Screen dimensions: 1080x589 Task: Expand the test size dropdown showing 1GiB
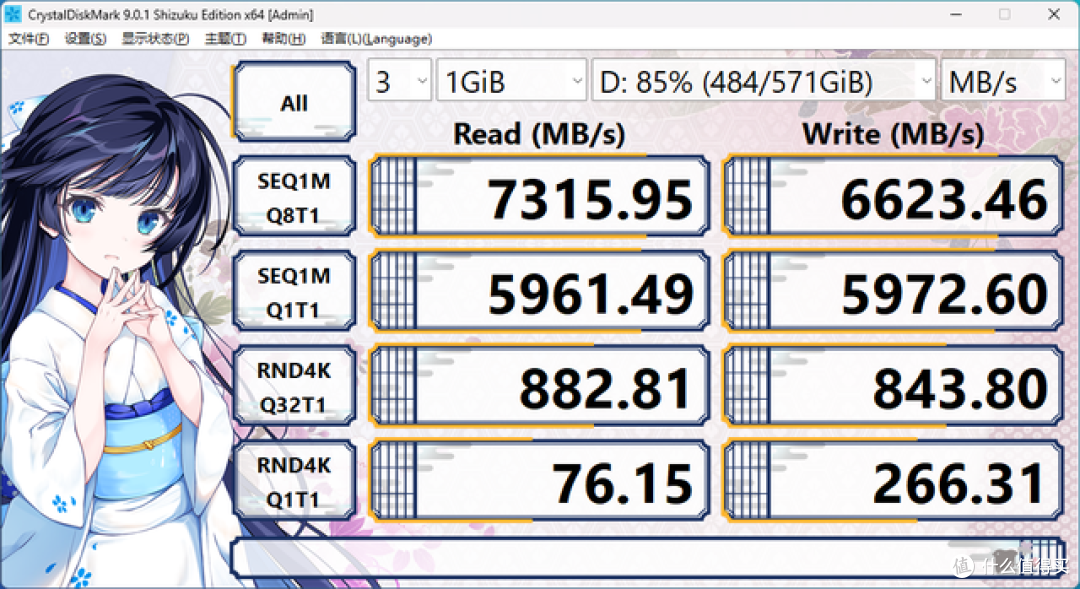(x=512, y=81)
